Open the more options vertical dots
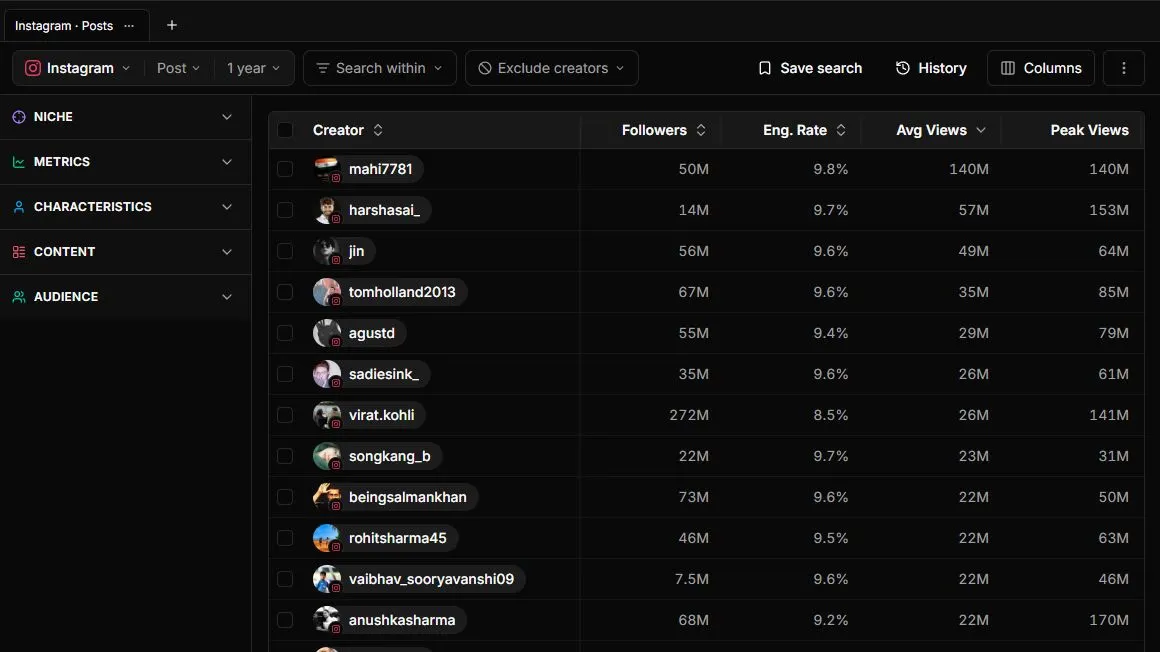Screen dimensions: 1160x652 point(1124,68)
